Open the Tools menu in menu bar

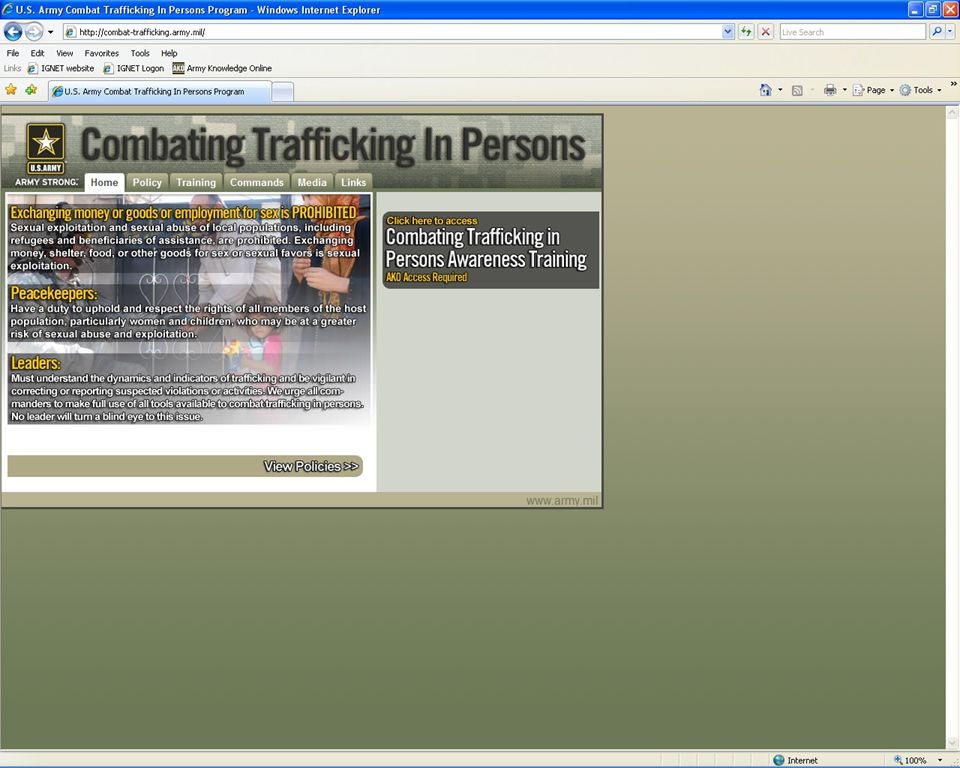(140, 53)
